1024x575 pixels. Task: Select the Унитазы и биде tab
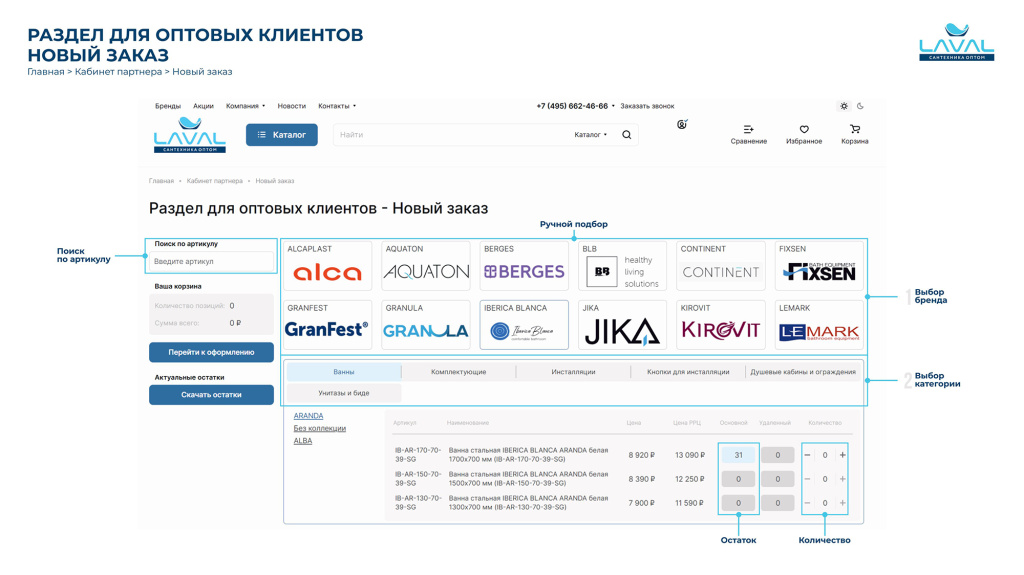point(344,393)
